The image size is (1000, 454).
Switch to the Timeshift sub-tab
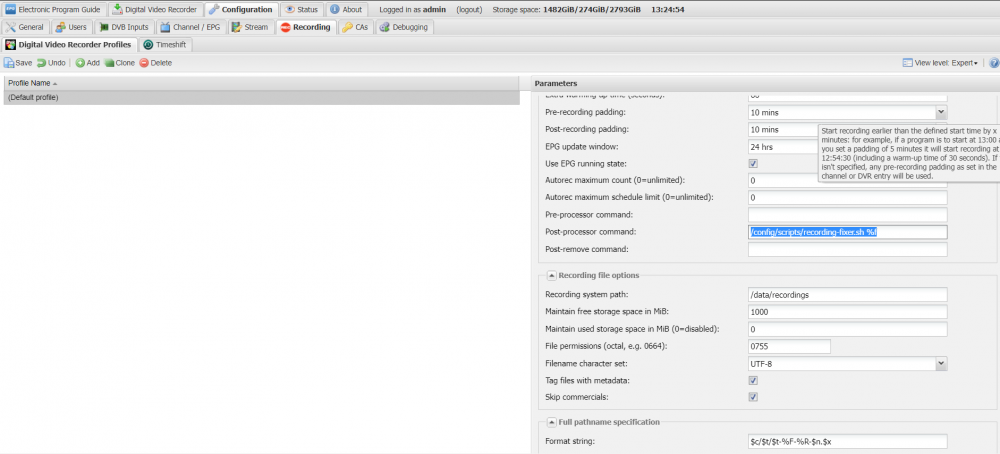[165, 45]
